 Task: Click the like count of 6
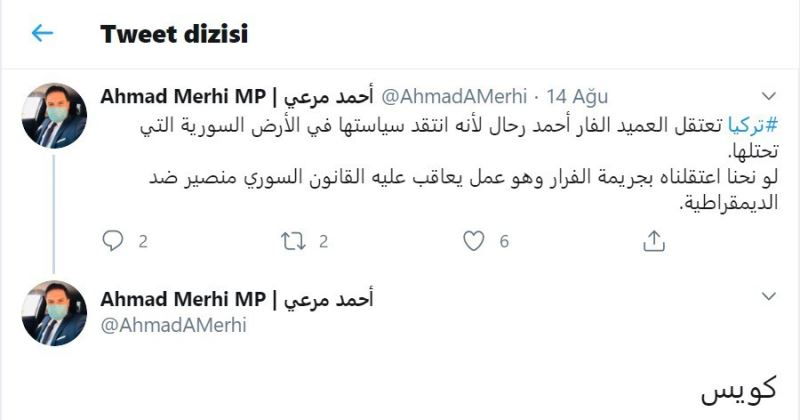504,241
